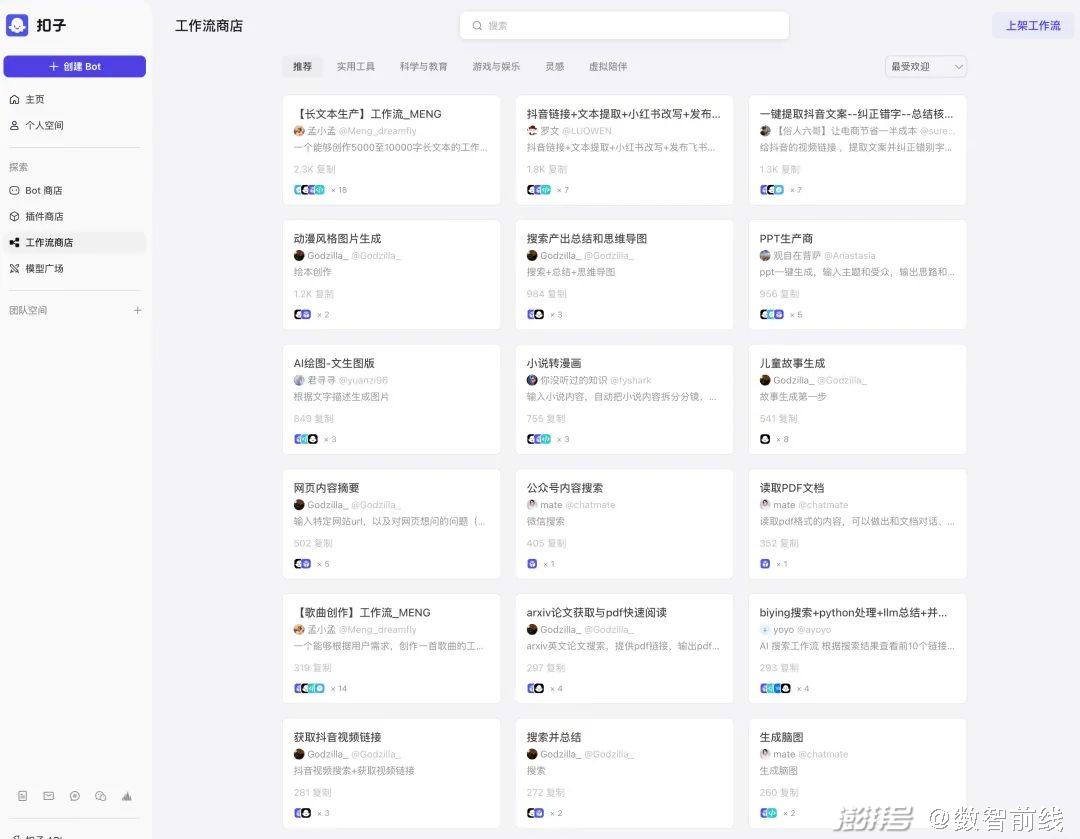Open the 小说转漫画 workflow card
This screenshot has width=1080, height=839.
coord(624,399)
